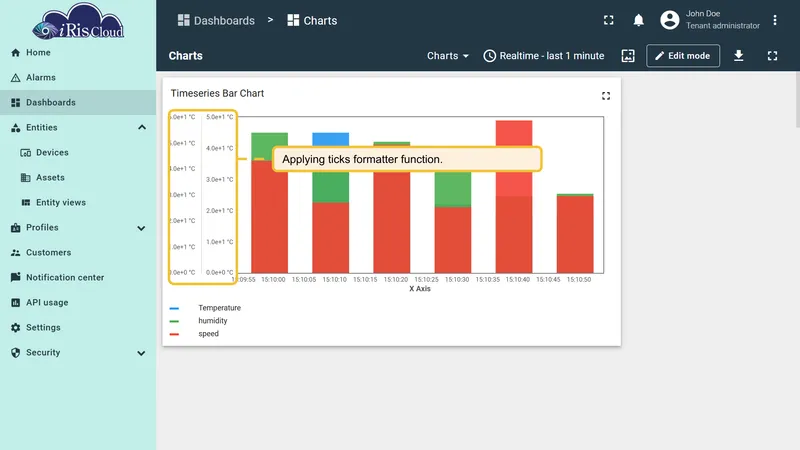Click the John Doe user avatar

pos(669,20)
